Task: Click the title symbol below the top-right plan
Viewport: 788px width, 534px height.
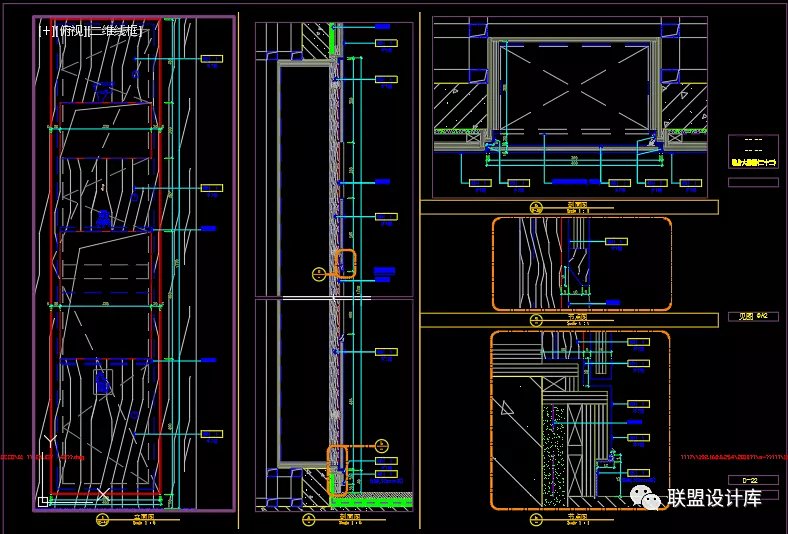Action: pos(536,207)
